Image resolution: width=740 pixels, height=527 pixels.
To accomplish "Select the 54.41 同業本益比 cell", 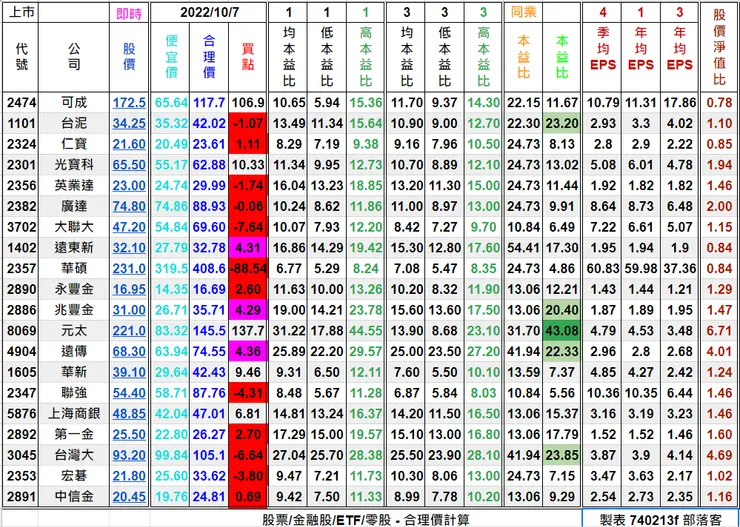I will coord(523,248).
